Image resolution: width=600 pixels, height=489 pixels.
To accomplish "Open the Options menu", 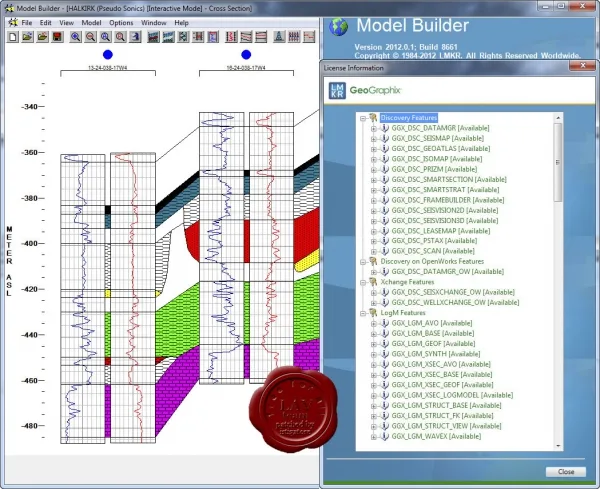I will point(121,23).
